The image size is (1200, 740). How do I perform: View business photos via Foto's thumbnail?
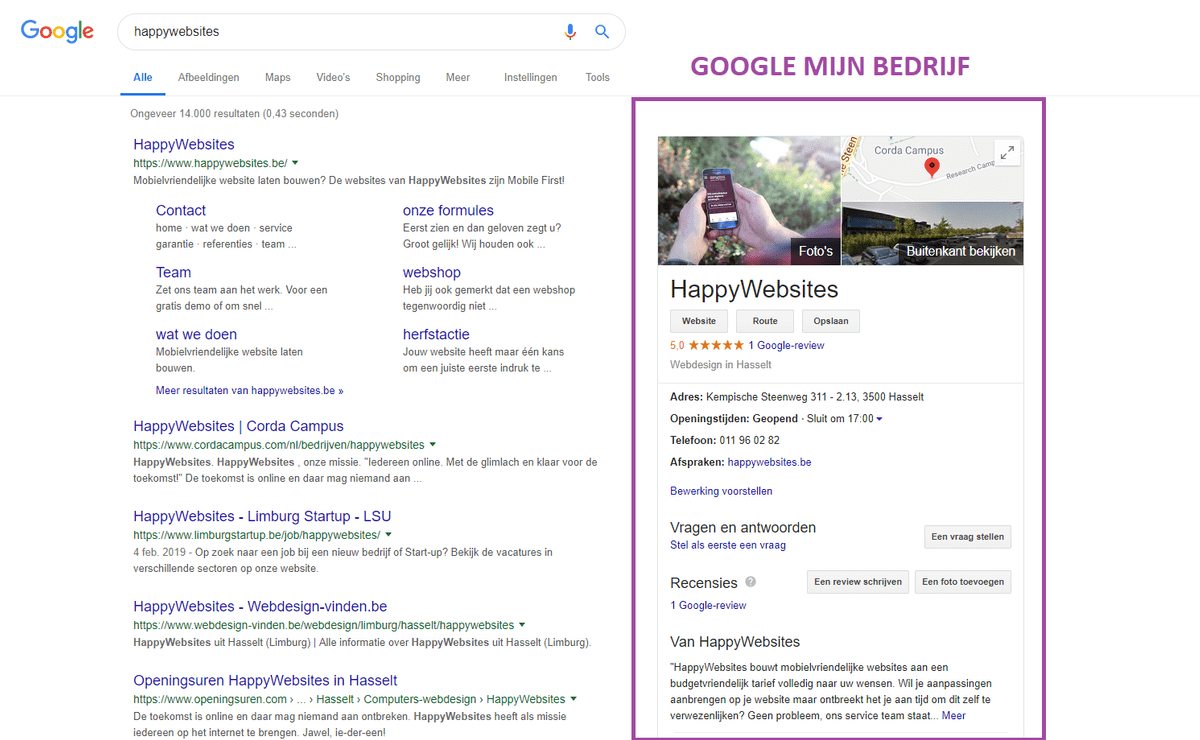[749, 200]
